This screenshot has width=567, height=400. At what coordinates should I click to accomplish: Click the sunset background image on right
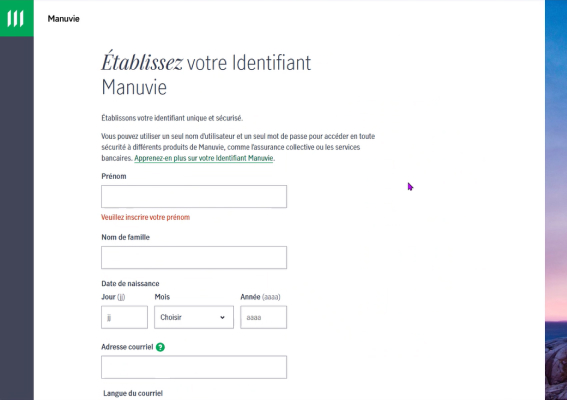[556, 200]
